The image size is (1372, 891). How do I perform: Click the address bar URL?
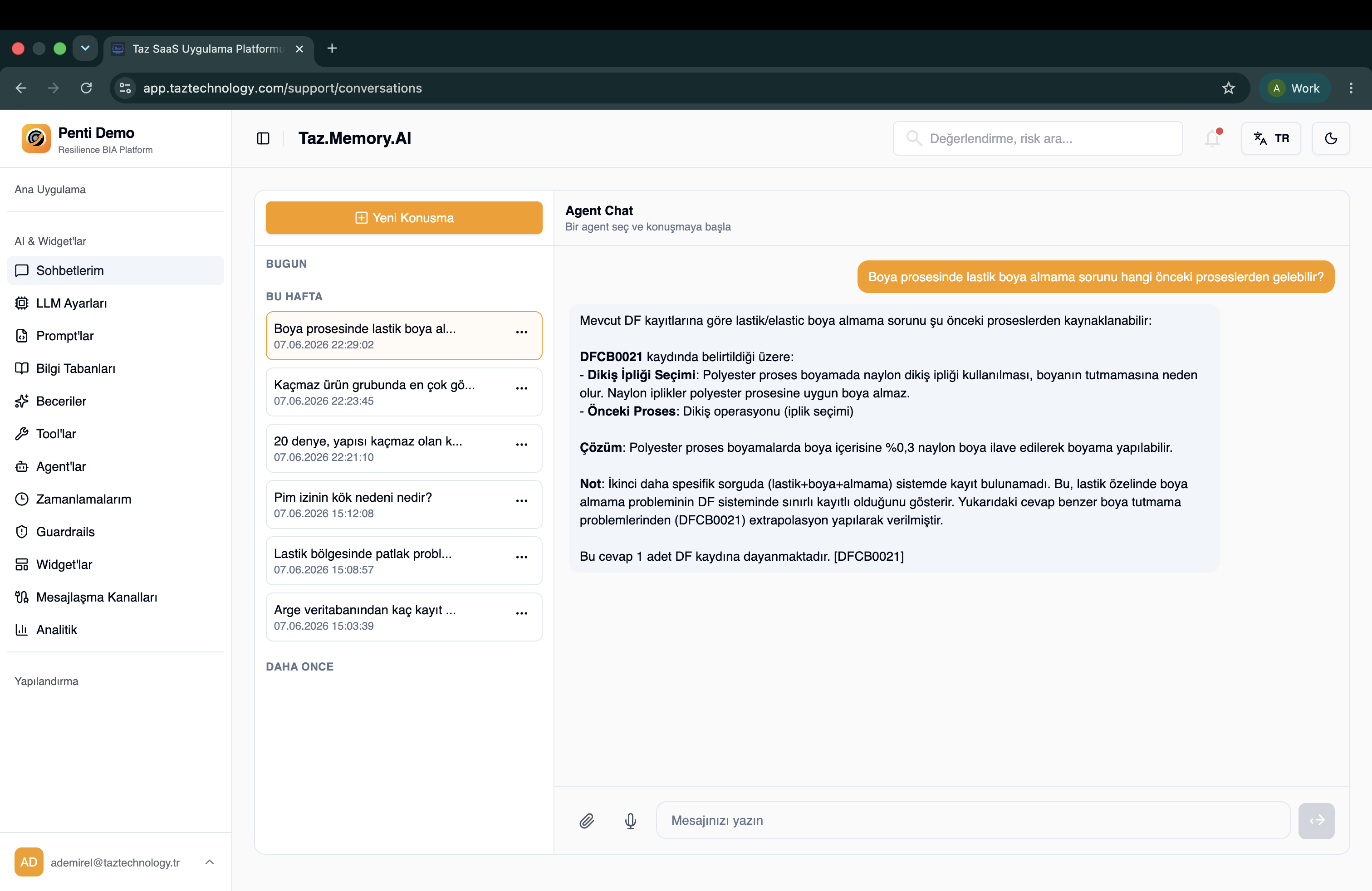pos(283,88)
